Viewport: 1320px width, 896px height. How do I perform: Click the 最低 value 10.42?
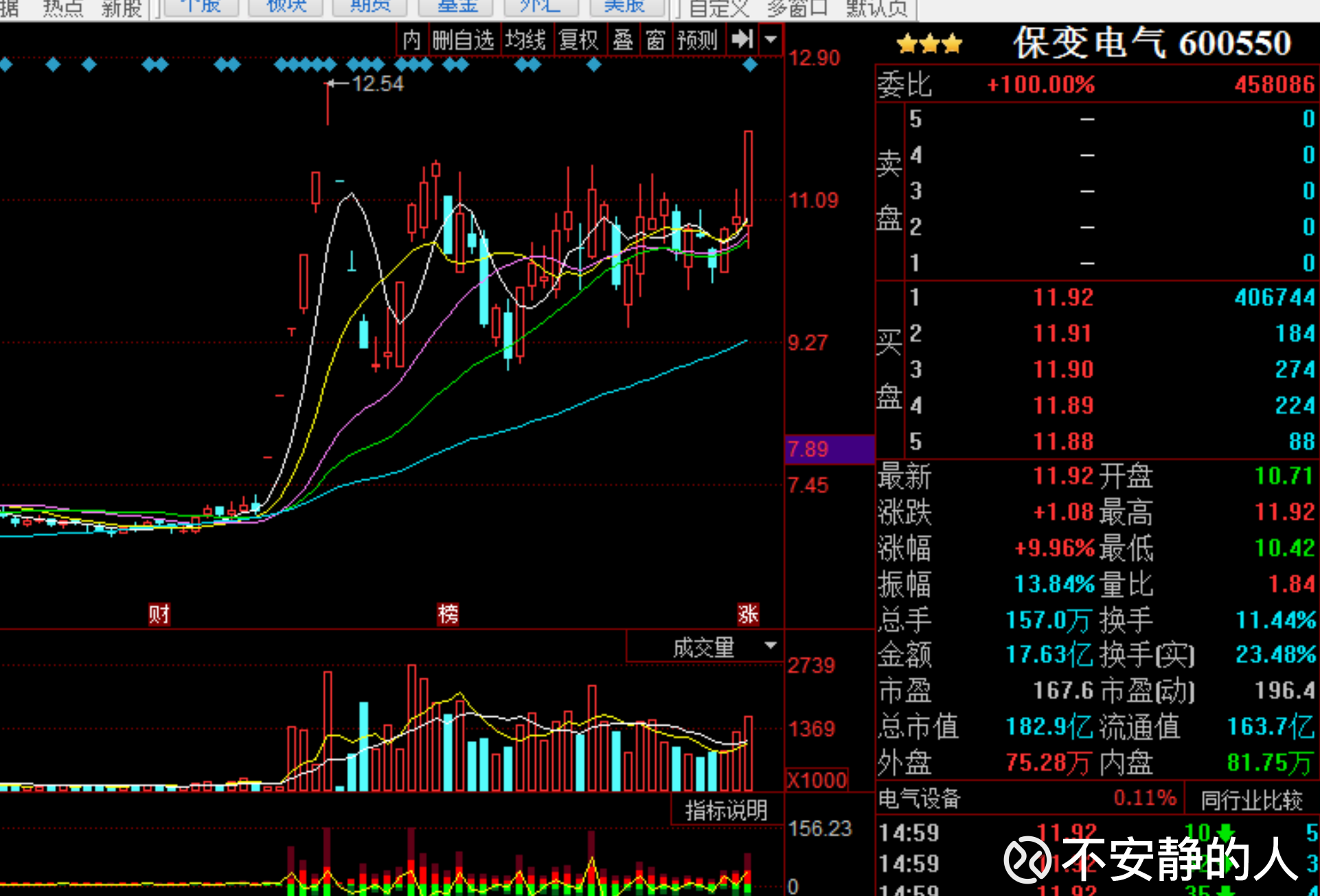pos(1284,548)
